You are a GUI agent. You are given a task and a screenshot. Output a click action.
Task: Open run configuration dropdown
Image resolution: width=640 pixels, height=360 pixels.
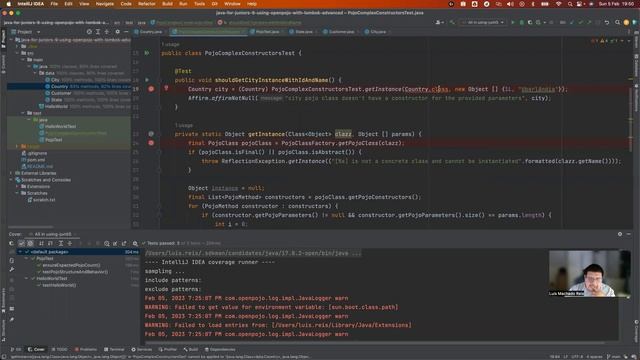click(483, 22)
